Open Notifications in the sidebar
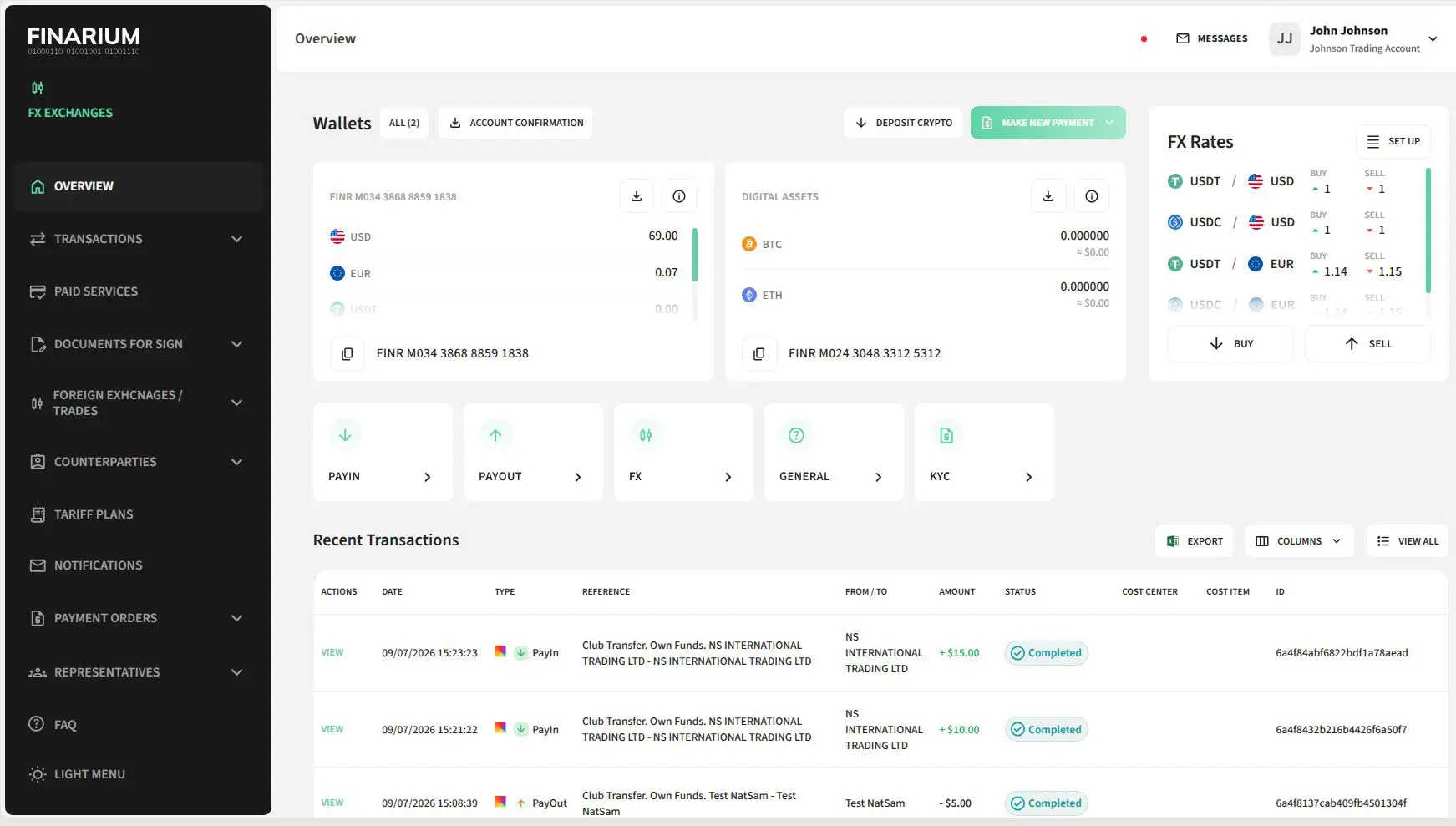The width and height of the screenshot is (1456, 826). click(x=138, y=565)
